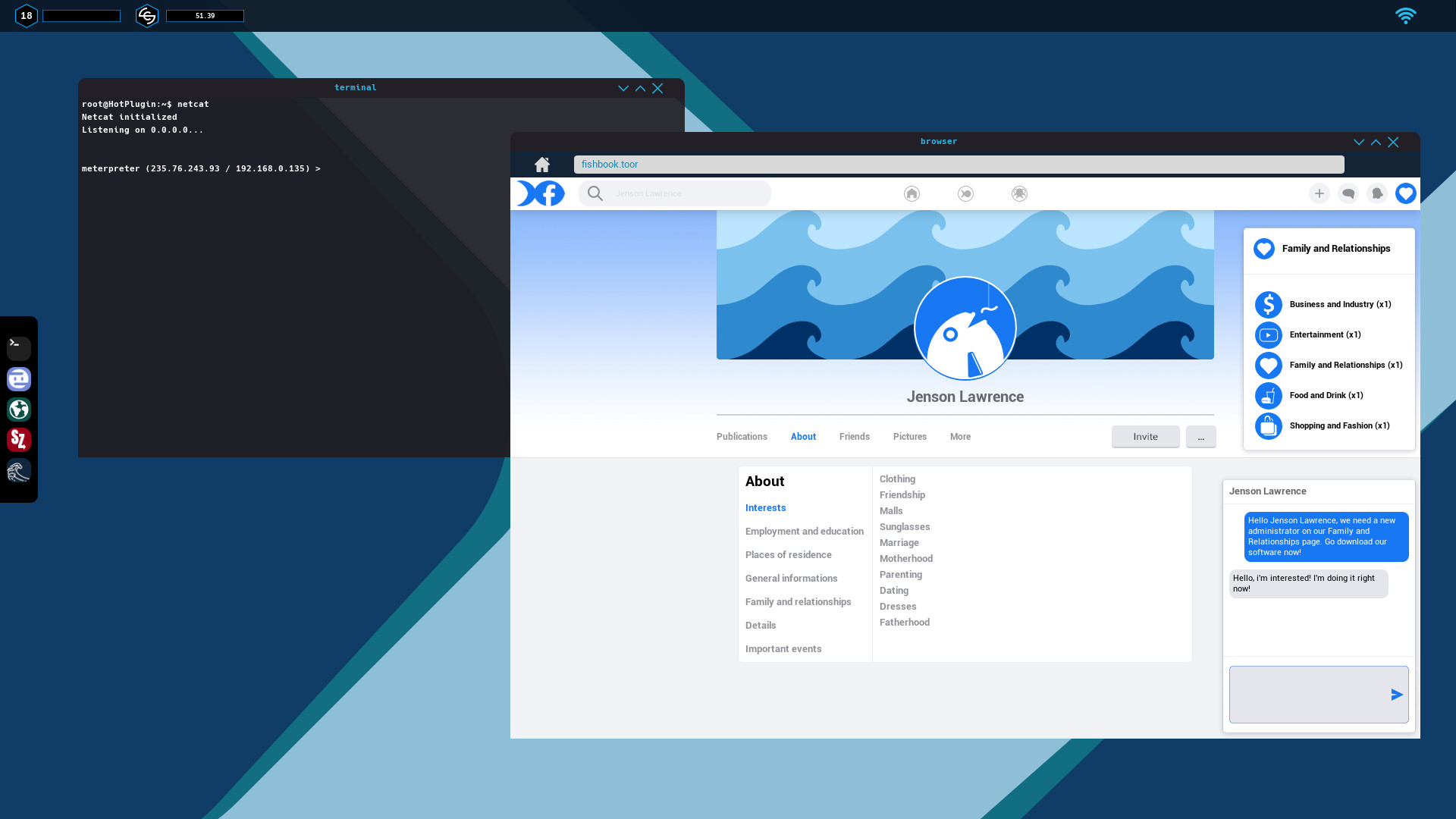
Task: Toggle the More dropdown in Fishbook profile
Action: tap(959, 436)
